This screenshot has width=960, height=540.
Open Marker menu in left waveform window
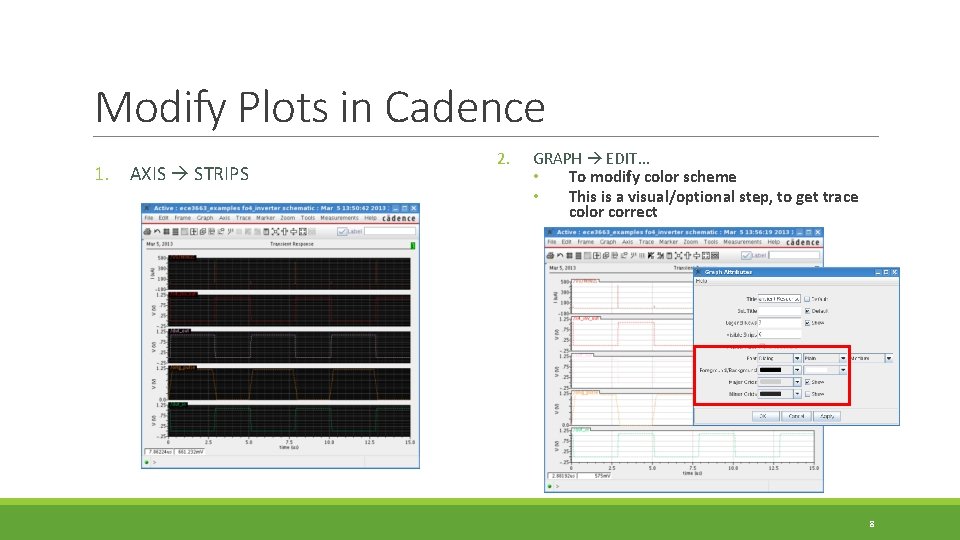click(x=265, y=218)
